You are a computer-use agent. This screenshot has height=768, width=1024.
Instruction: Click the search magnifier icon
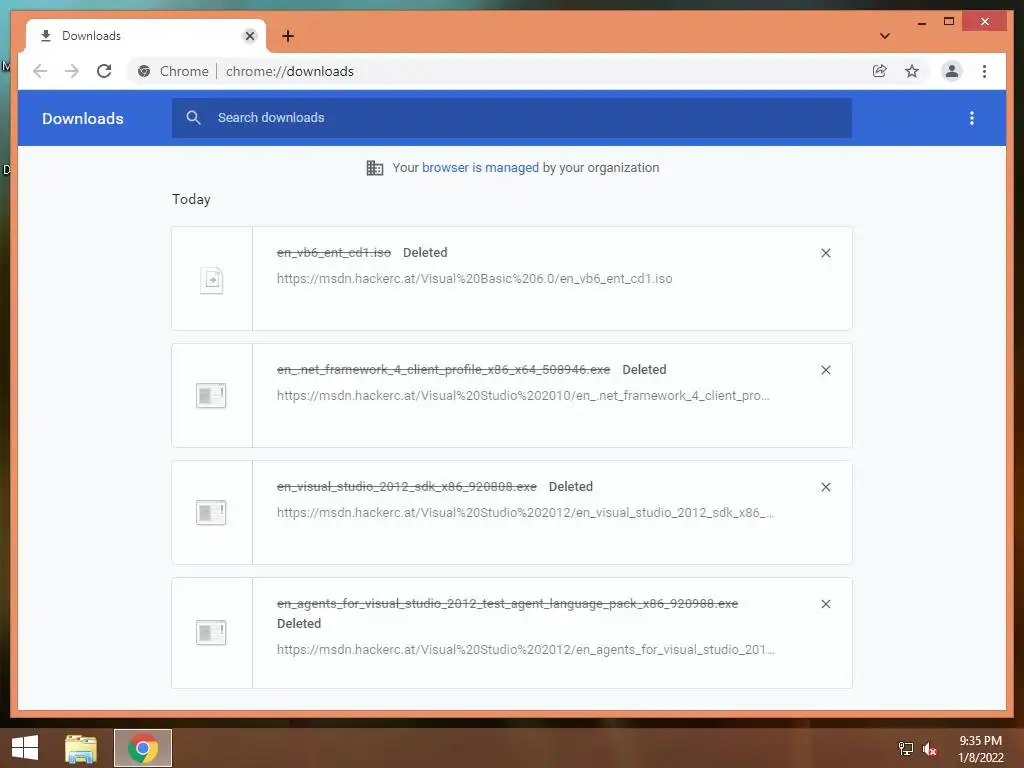(193, 118)
